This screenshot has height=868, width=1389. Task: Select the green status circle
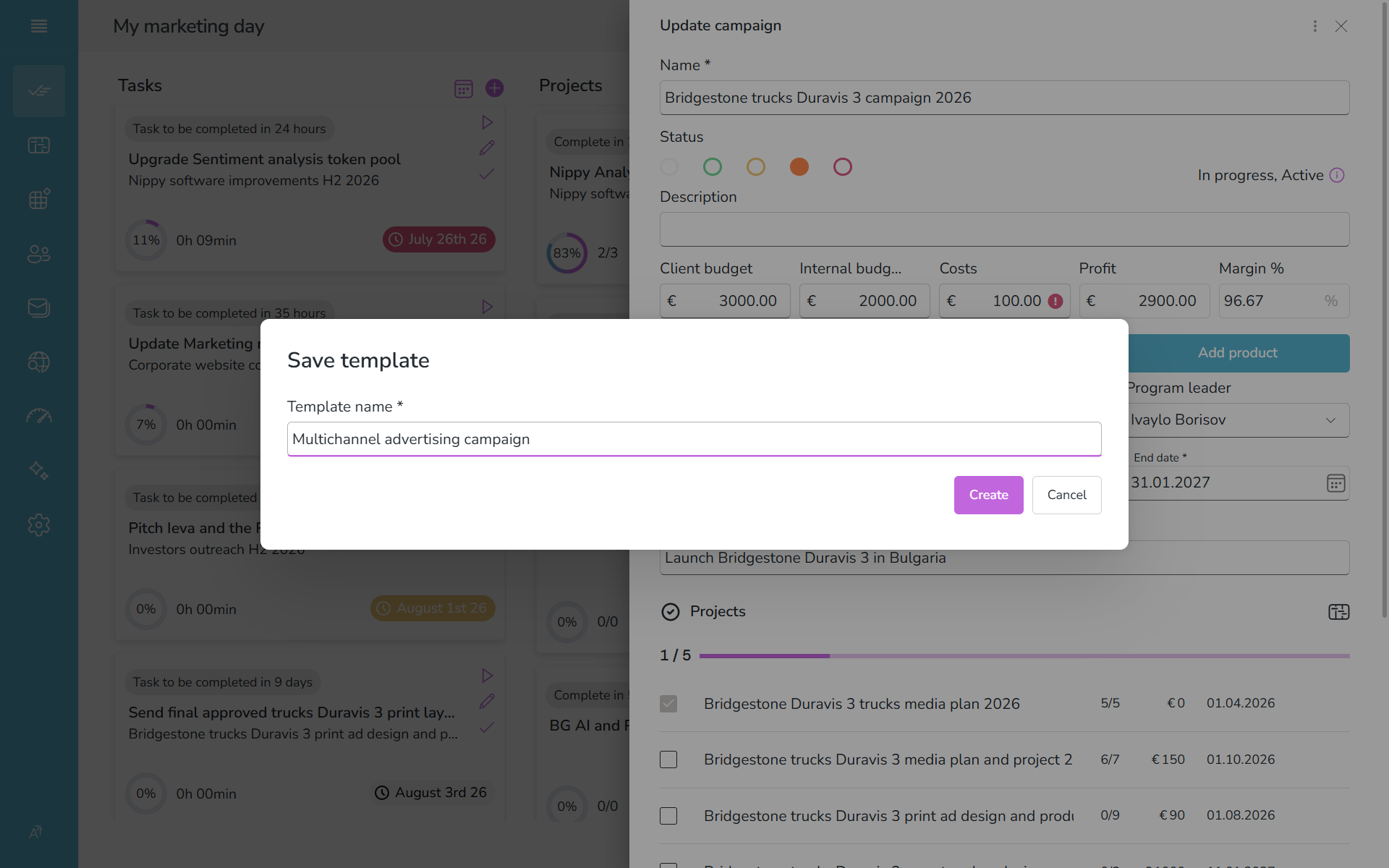pyautogui.click(x=713, y=167)
